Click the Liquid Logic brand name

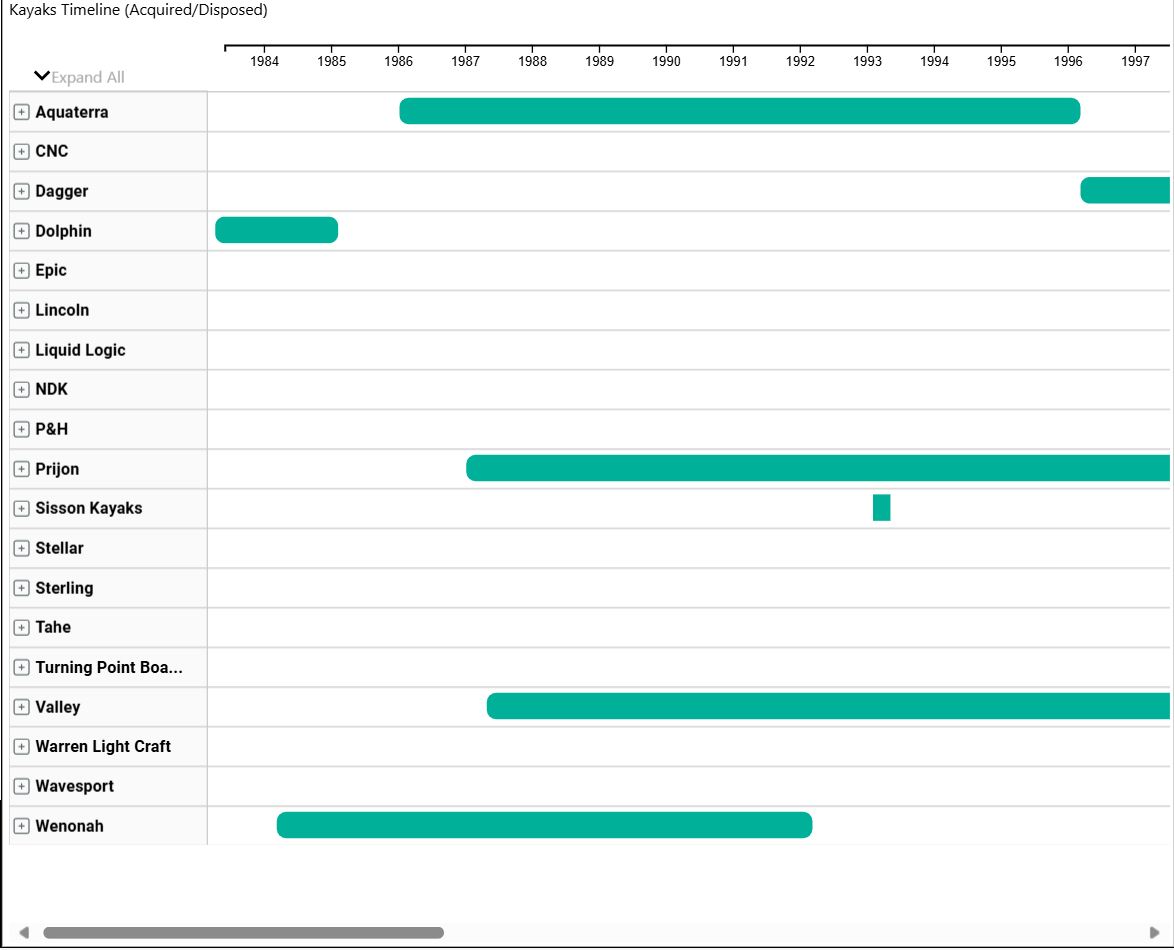(x=80, y=350)
